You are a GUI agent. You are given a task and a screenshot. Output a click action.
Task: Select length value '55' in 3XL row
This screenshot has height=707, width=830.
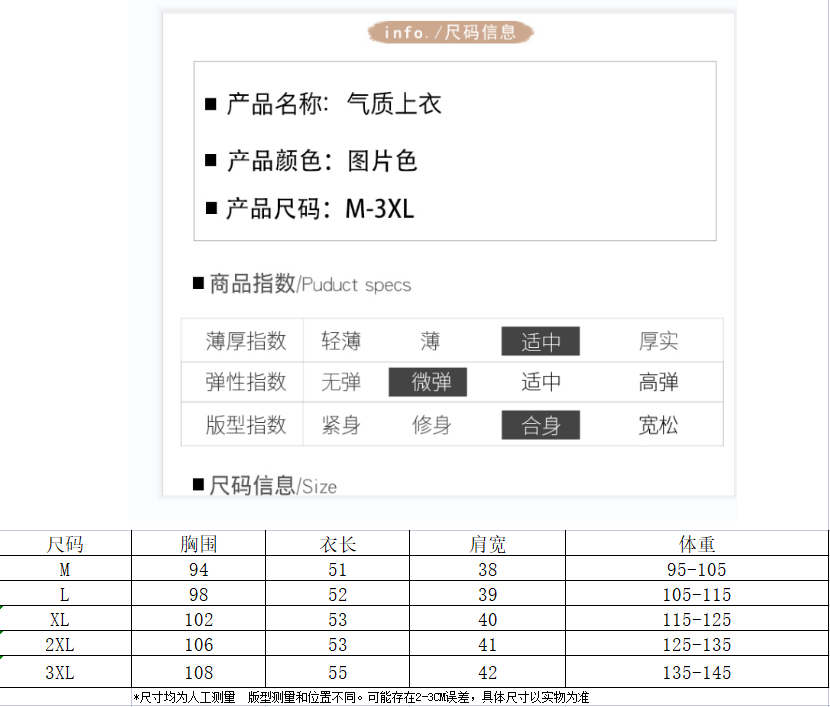[338, 672]
